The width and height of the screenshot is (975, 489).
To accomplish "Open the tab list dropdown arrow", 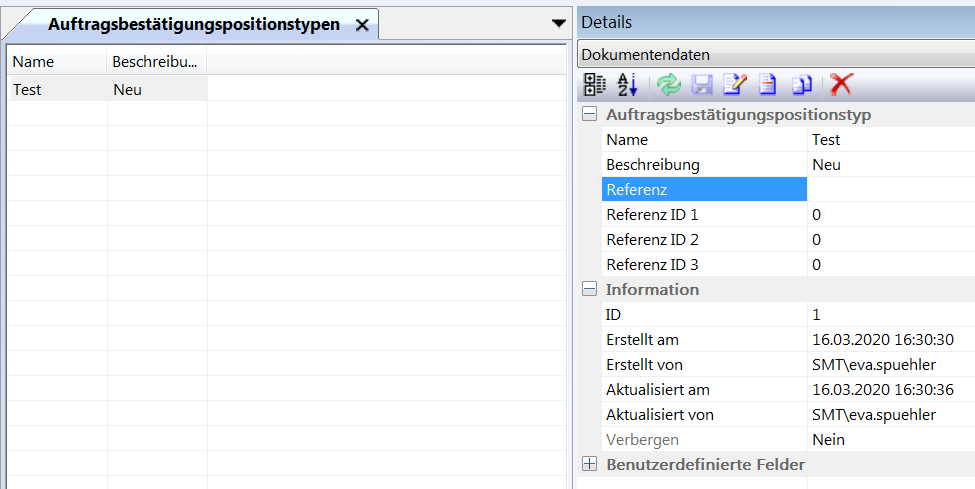I will [x=558, y=23].
